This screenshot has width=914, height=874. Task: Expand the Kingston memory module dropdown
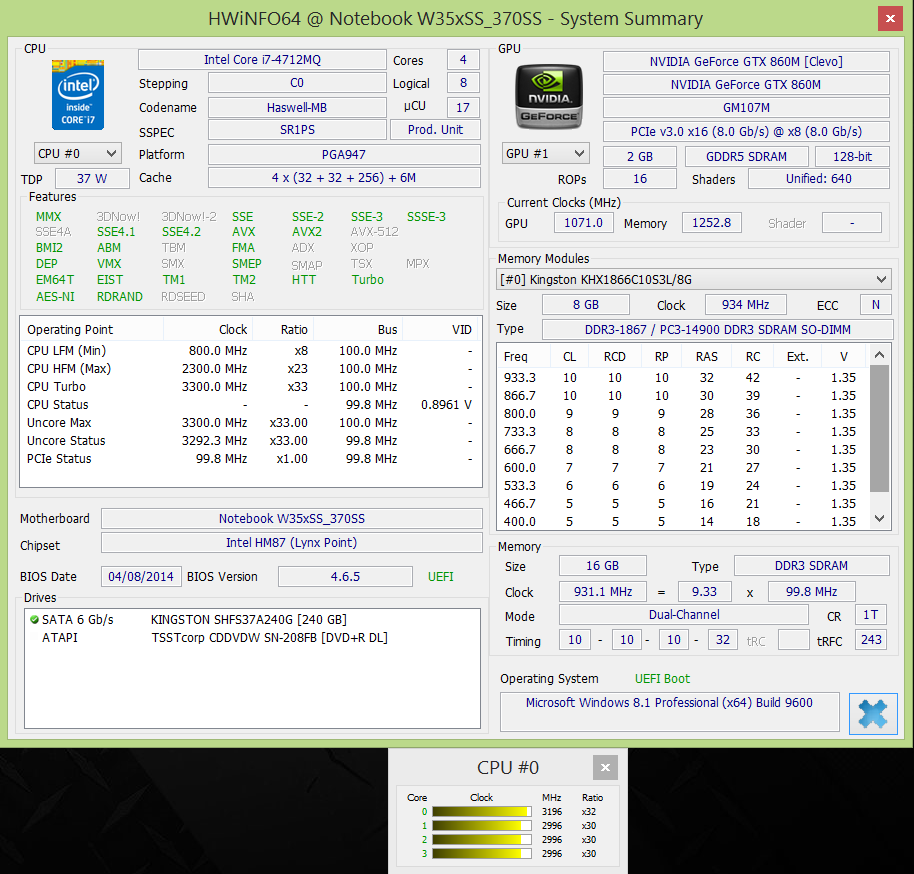(694, 280)
